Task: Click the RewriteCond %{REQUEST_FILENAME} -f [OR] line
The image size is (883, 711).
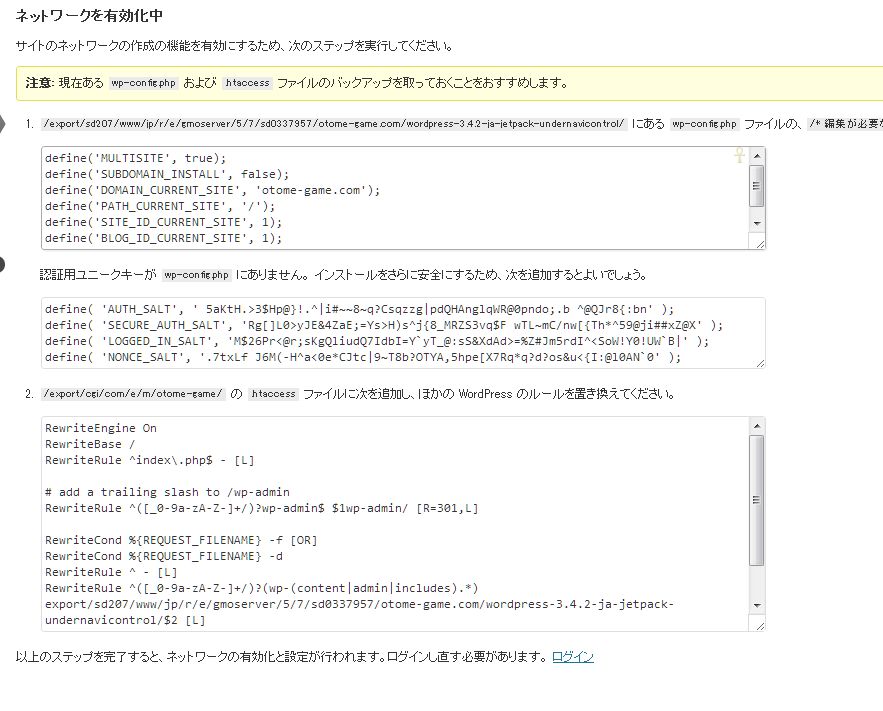Action: point(181,540)
